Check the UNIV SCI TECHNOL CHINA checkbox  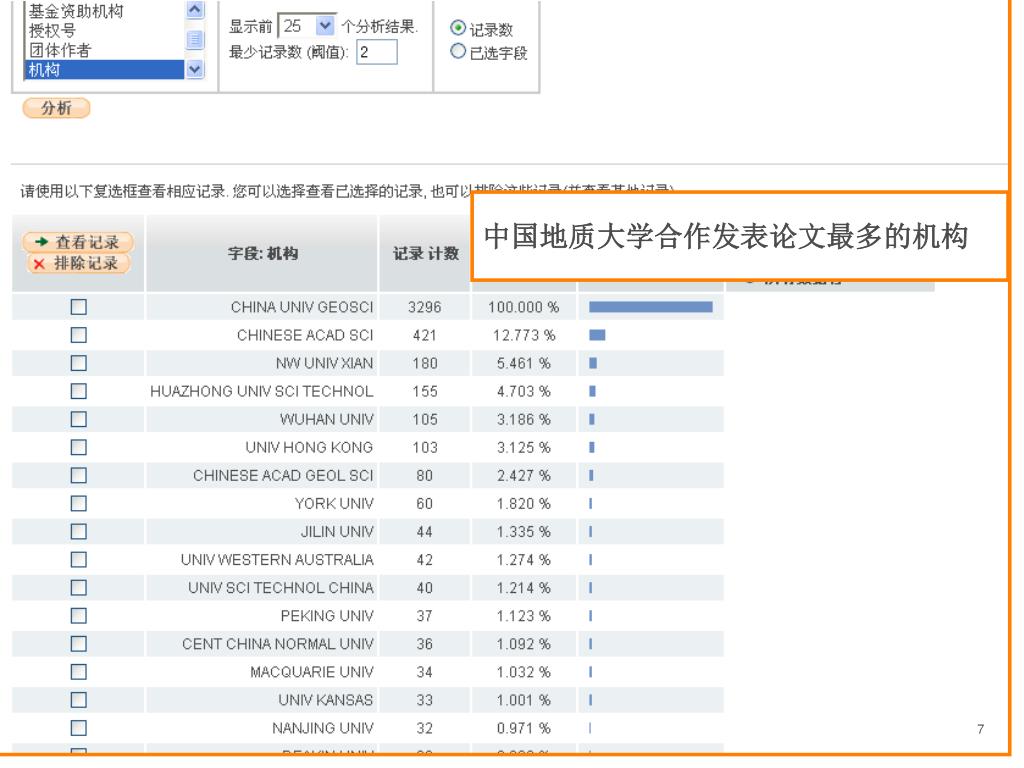pyautogui.click(x=78, y=588)
